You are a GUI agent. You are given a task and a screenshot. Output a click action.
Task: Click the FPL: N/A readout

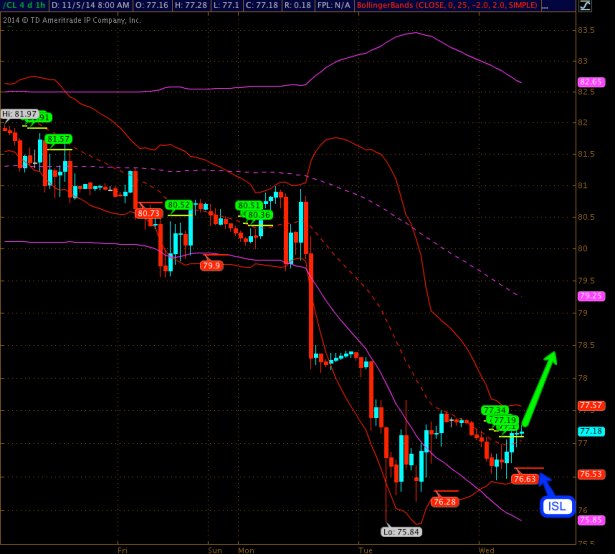[x=333, y=5]
